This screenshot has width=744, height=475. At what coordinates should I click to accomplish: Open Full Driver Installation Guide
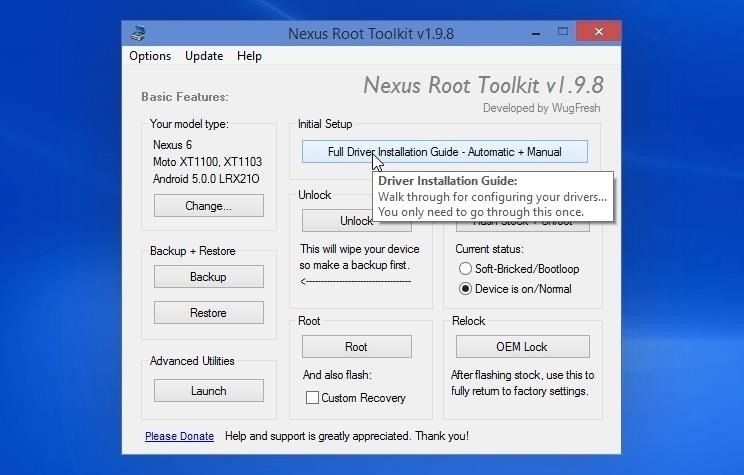(445, 152)
